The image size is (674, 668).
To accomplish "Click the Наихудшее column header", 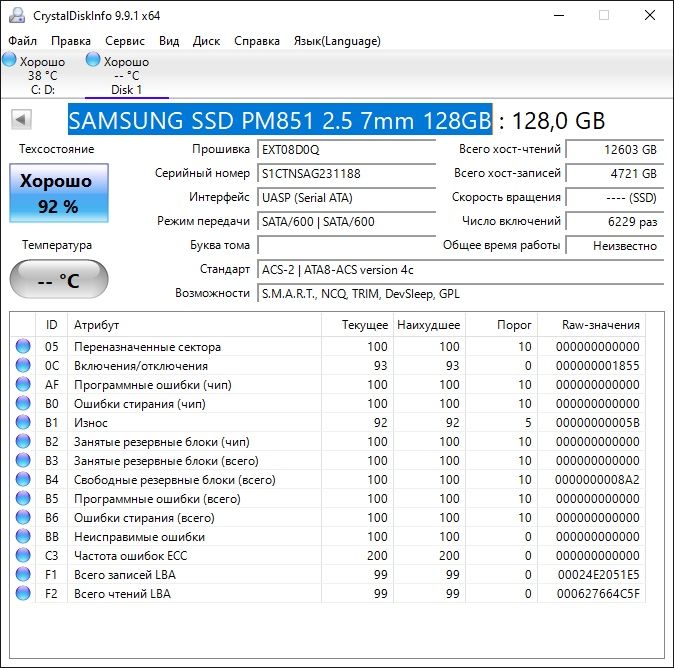I will click(429, 325).
